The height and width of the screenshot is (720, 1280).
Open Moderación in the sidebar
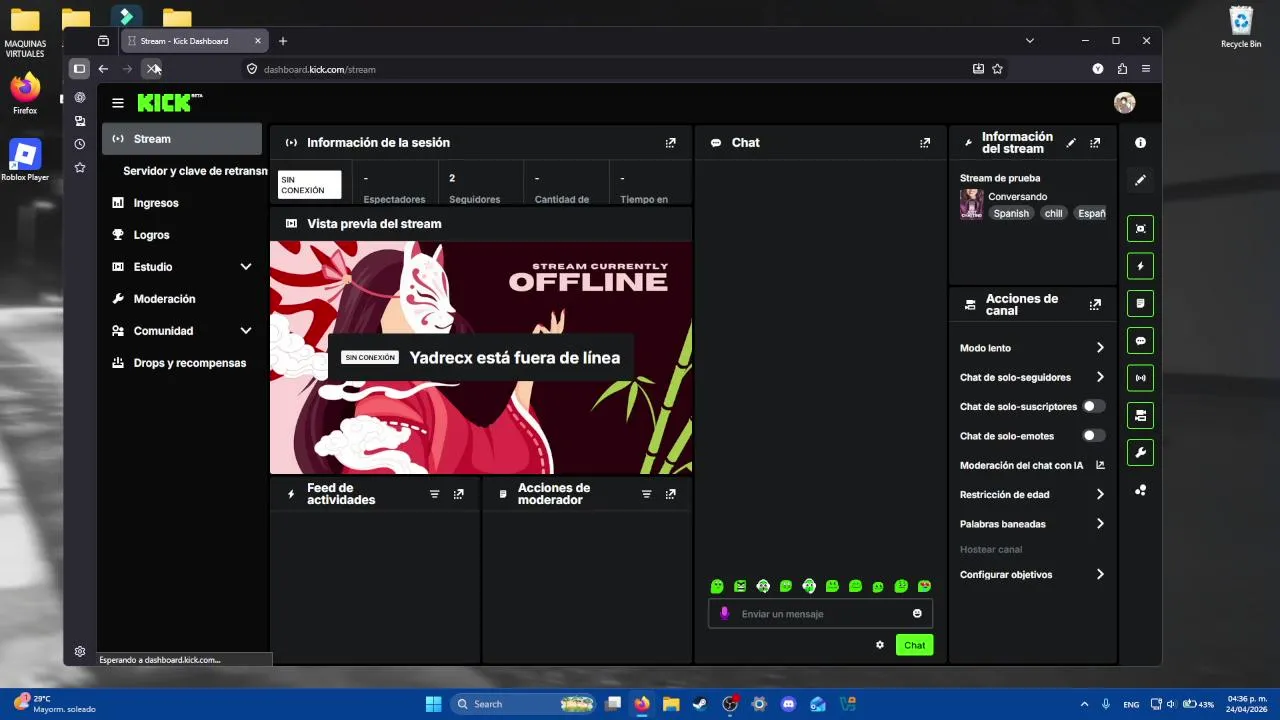(182, 299)
